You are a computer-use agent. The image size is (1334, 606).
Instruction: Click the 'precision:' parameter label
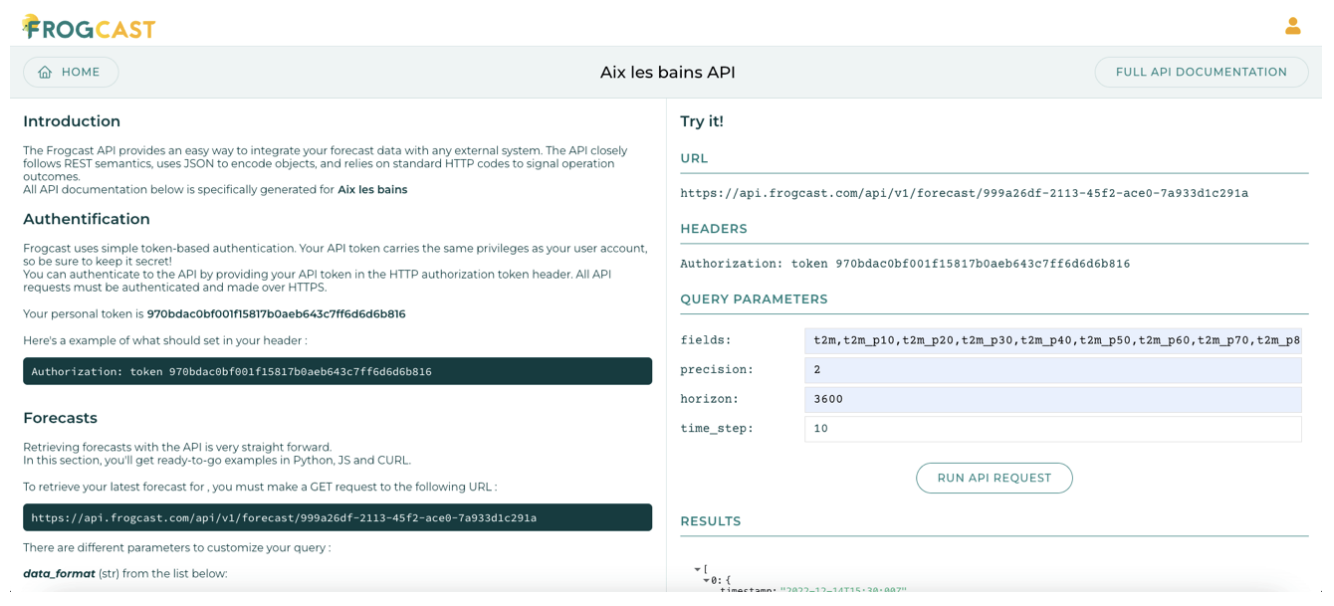(716, 370)
